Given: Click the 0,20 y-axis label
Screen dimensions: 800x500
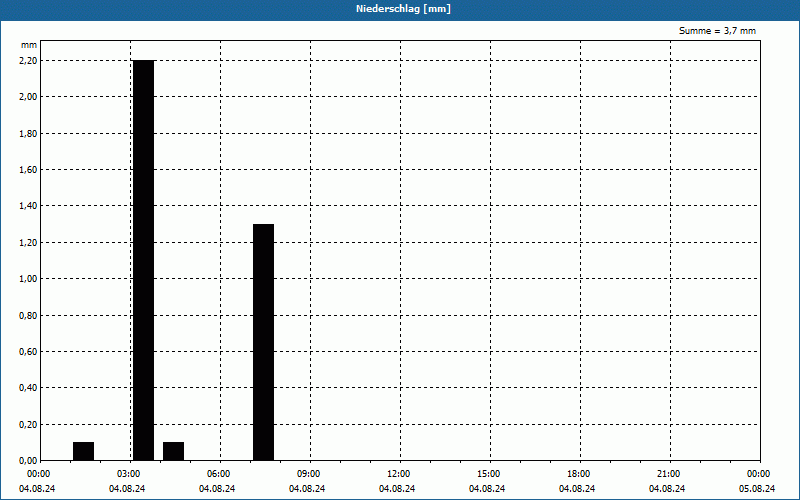Looking at the screenshot, I should [29, 425].
